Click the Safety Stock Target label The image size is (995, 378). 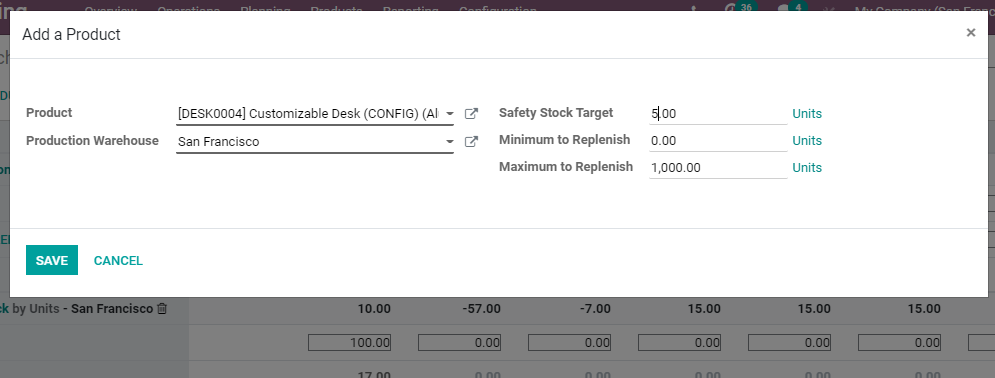point(556,113)
